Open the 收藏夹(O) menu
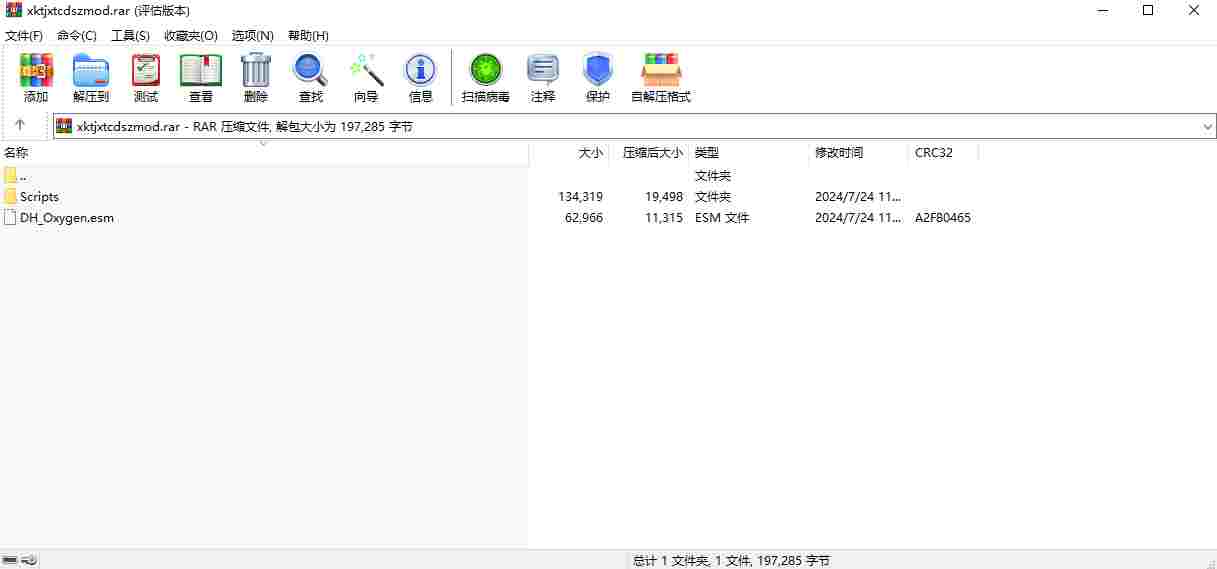The width and height of the screenshot is (1217, 569). tap(191, 35)
